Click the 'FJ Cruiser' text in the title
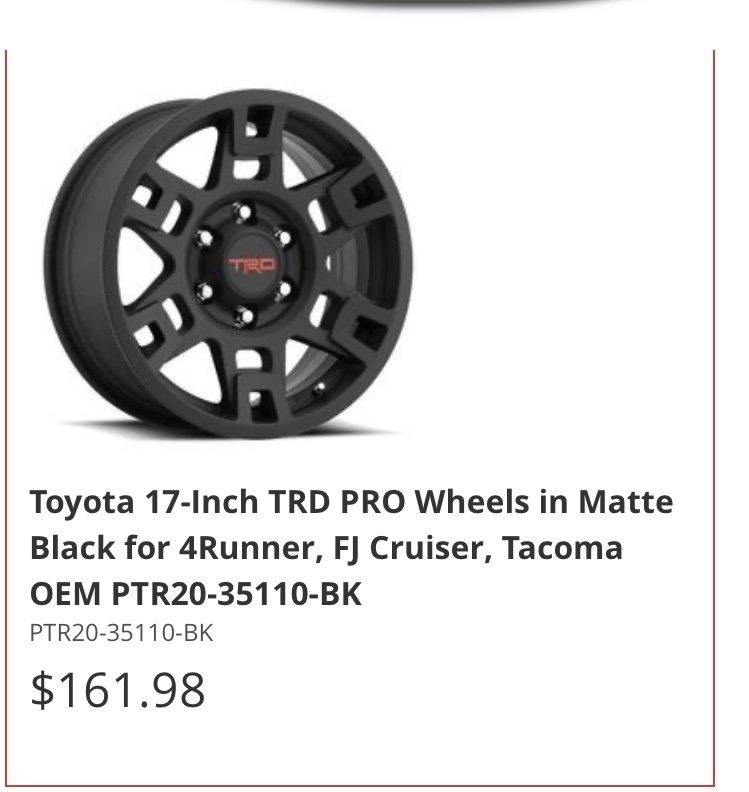 point(412,548)
